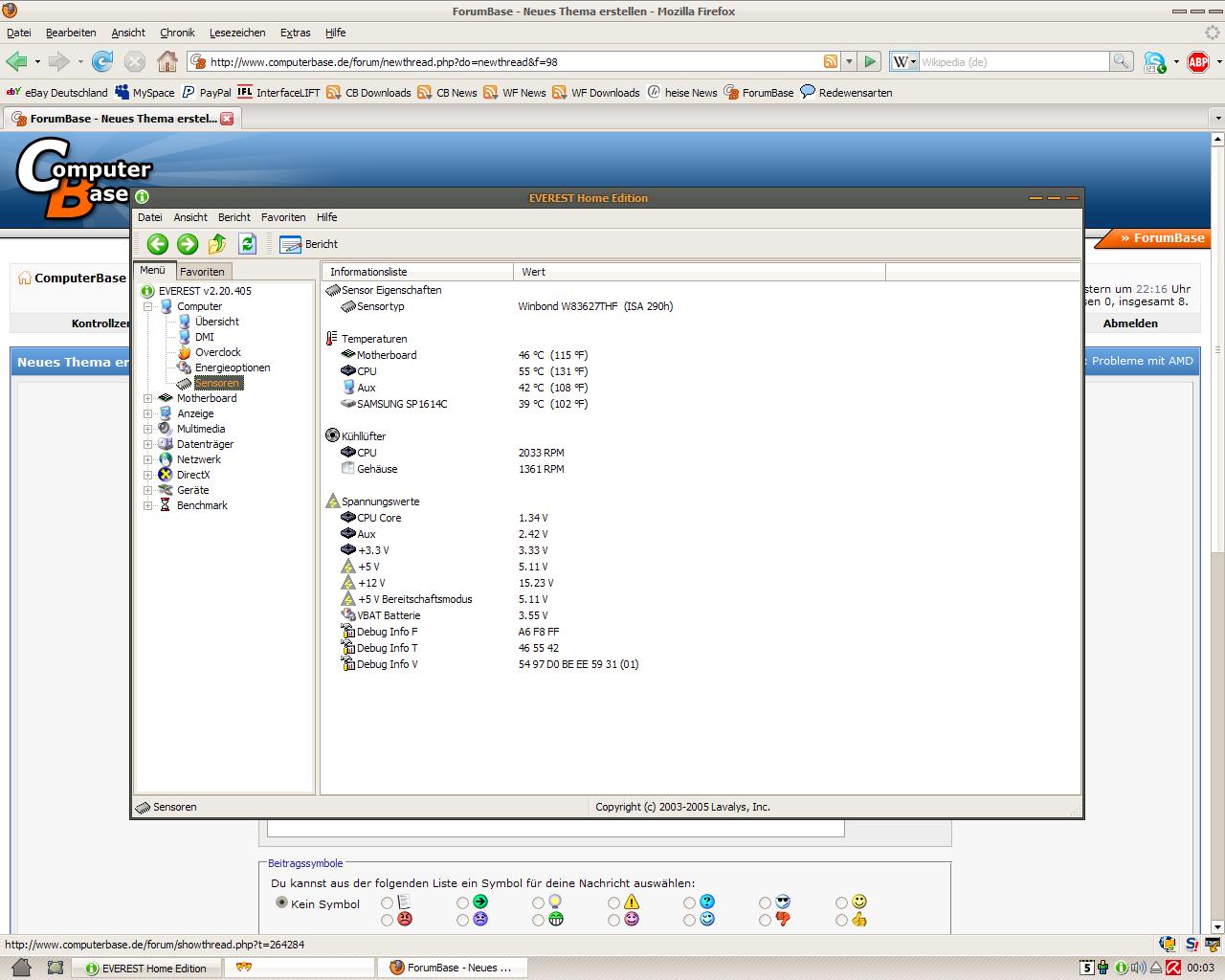Screen dimensions: 1225x980
Task: Open search engine selector dropdown
Action: (x=904, y=61)
